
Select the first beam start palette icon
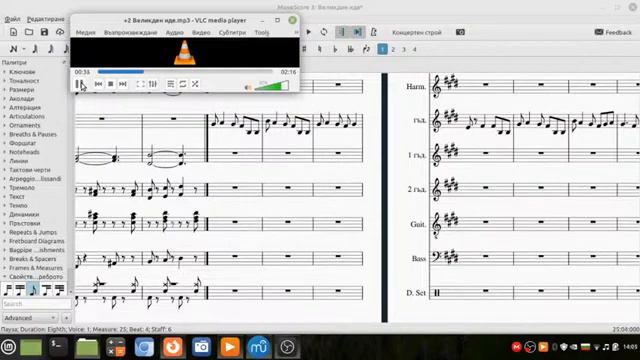[x=7, y=290]
